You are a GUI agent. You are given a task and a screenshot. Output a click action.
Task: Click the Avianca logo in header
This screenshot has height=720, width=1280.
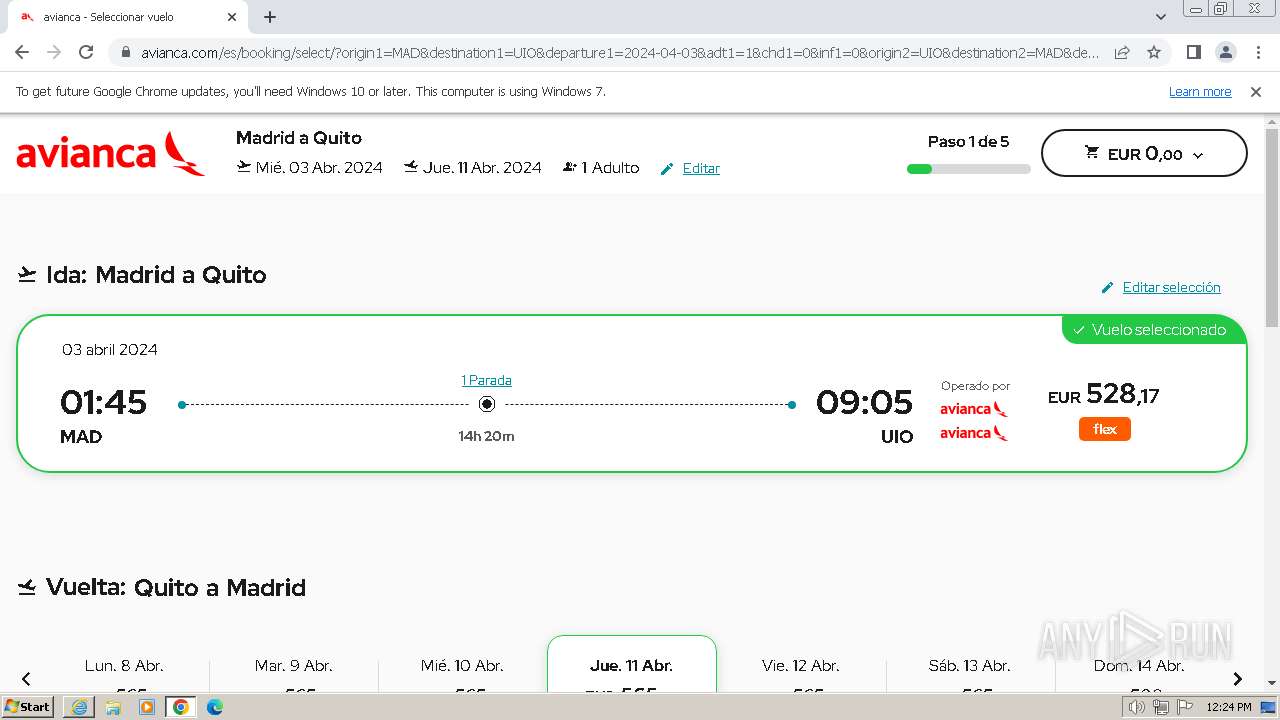tap(111, 153)
